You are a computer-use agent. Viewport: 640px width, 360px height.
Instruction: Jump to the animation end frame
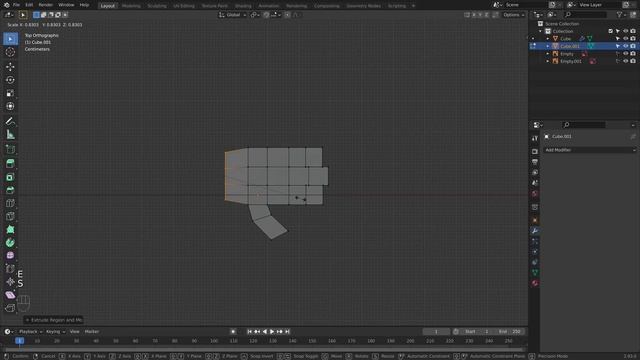coord(287,332)
